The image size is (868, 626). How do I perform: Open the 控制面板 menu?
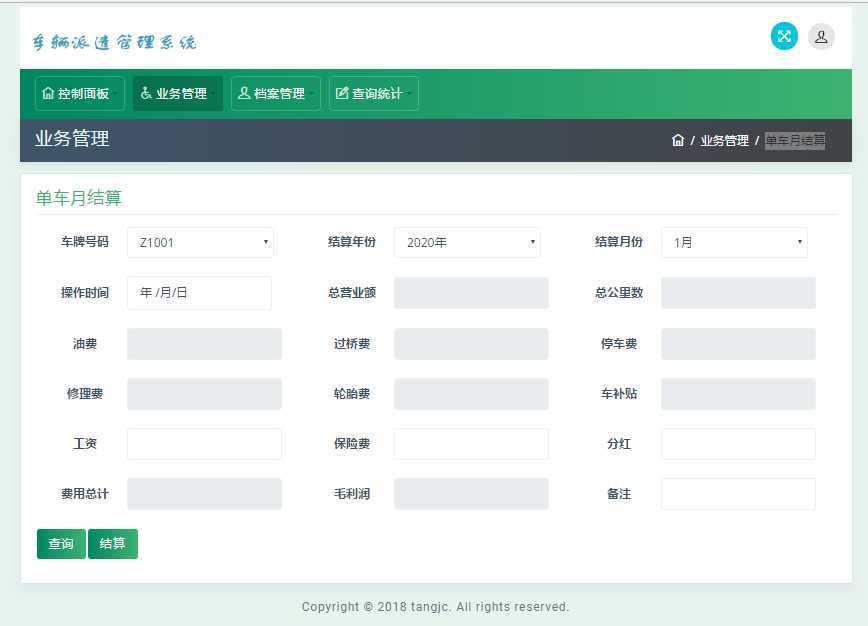pos(80,94)
